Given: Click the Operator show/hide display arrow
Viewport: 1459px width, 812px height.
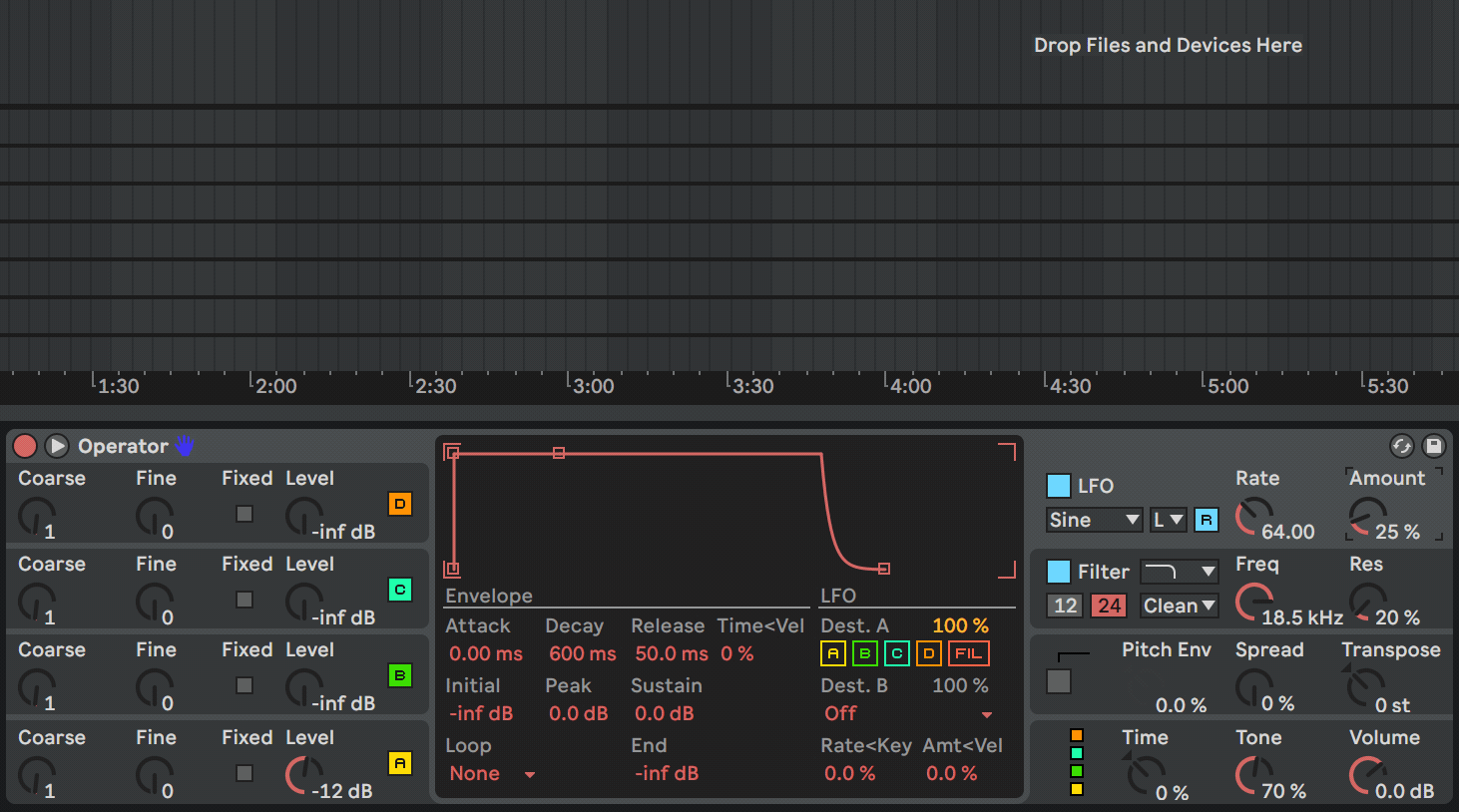Looking at the screenshot, I should coord(57,446).
